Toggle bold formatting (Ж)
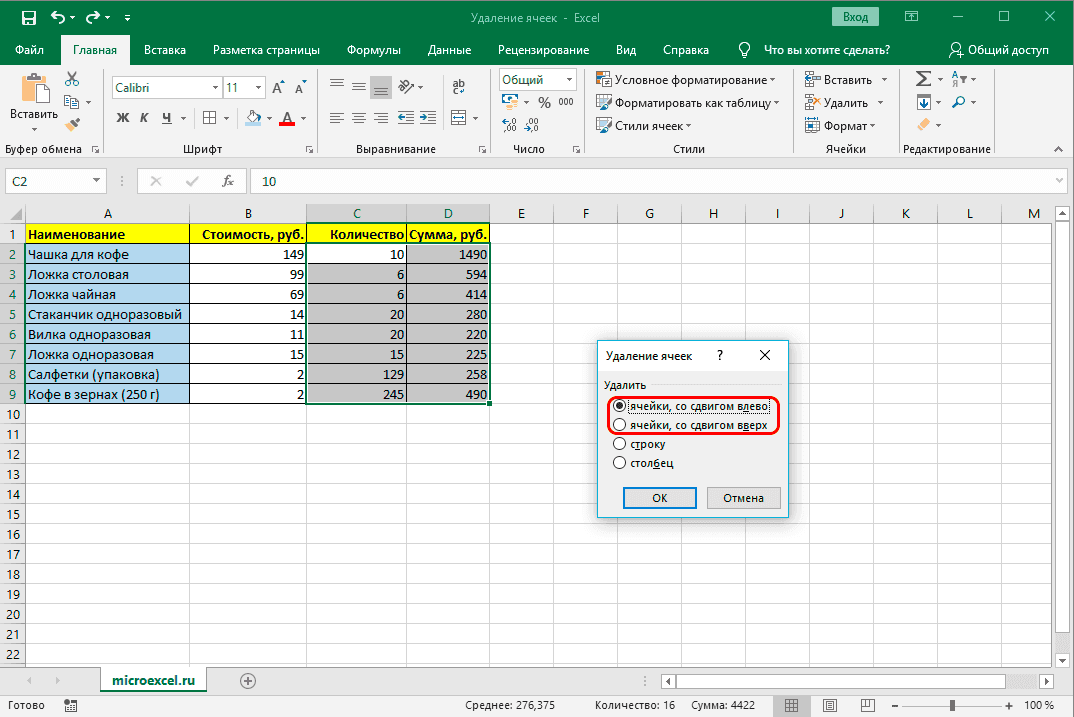 pyautogui.click(x=123, y=118)
